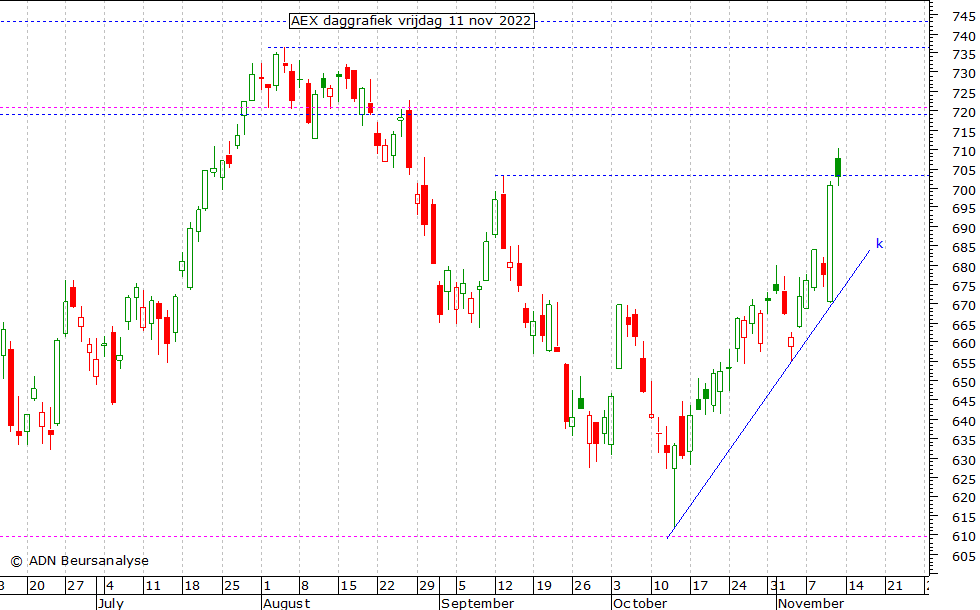980x610 pixels.
Task: Select the 630 price axis label
Action: pos(963,461)
